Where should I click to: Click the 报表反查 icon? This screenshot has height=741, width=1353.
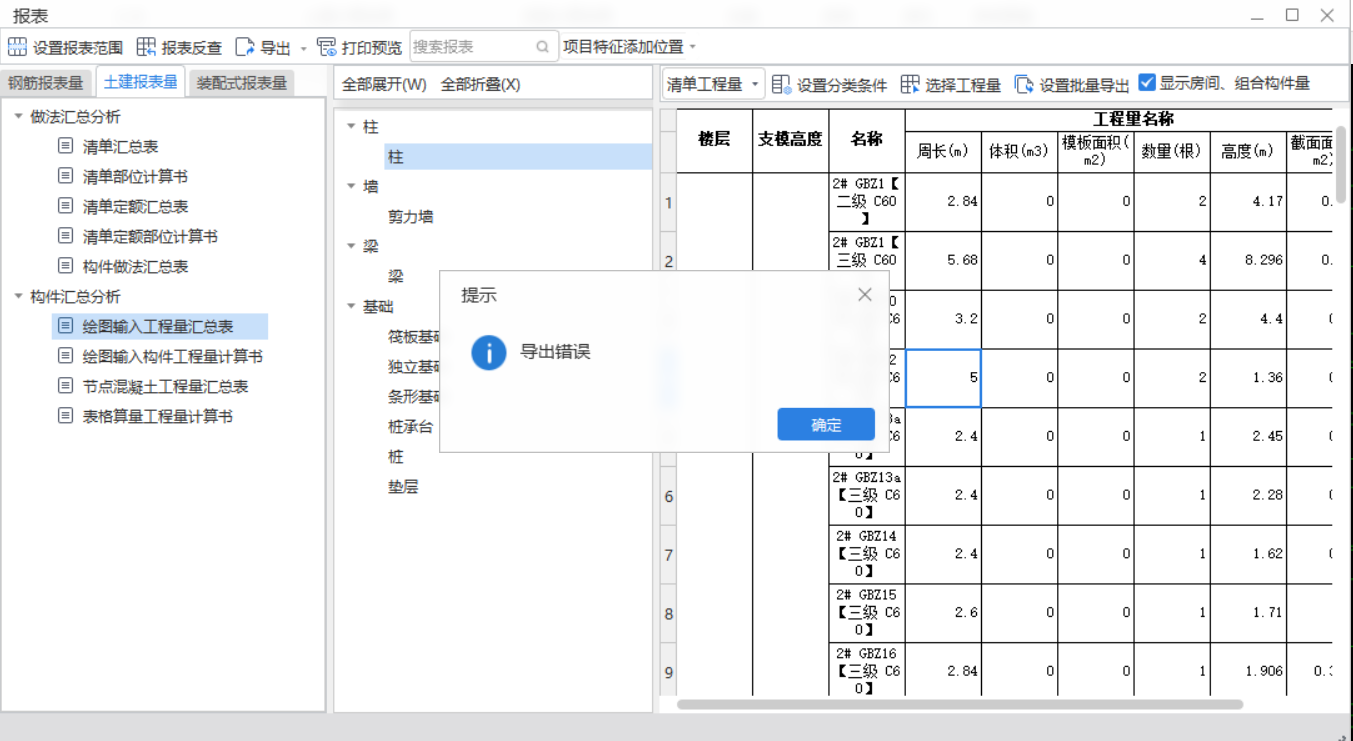click(x=146, y=47)
